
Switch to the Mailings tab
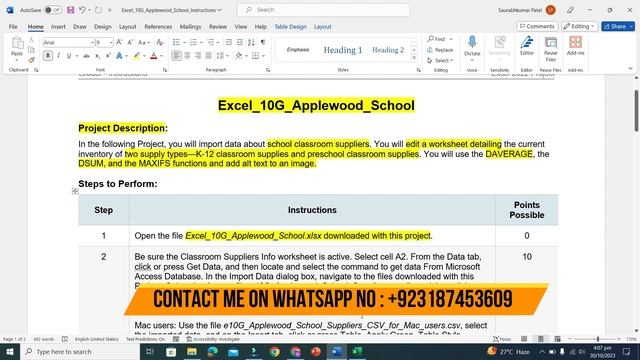click(x=190, y=27)
